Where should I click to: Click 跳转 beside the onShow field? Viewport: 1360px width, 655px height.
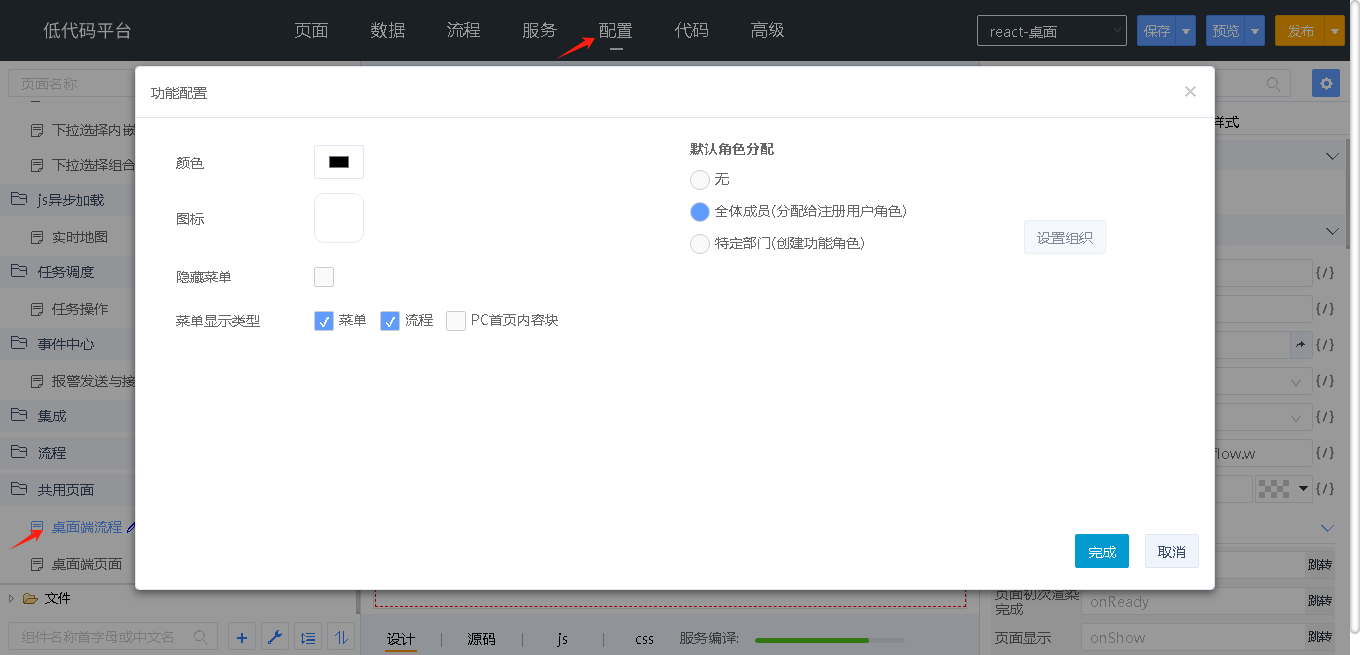pos(1320,638)
